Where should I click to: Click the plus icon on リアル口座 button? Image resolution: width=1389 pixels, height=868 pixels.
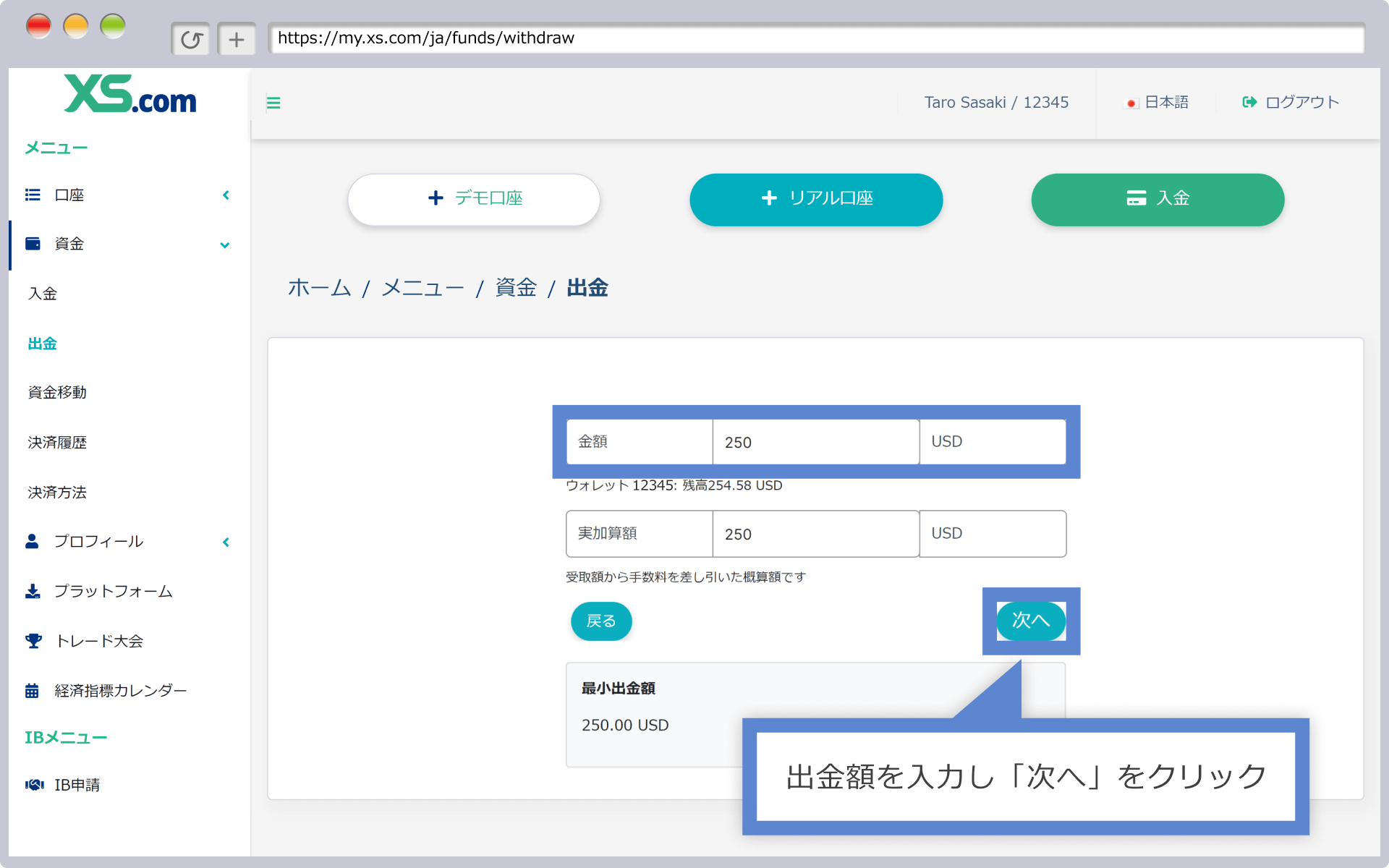tap(769, 198)
